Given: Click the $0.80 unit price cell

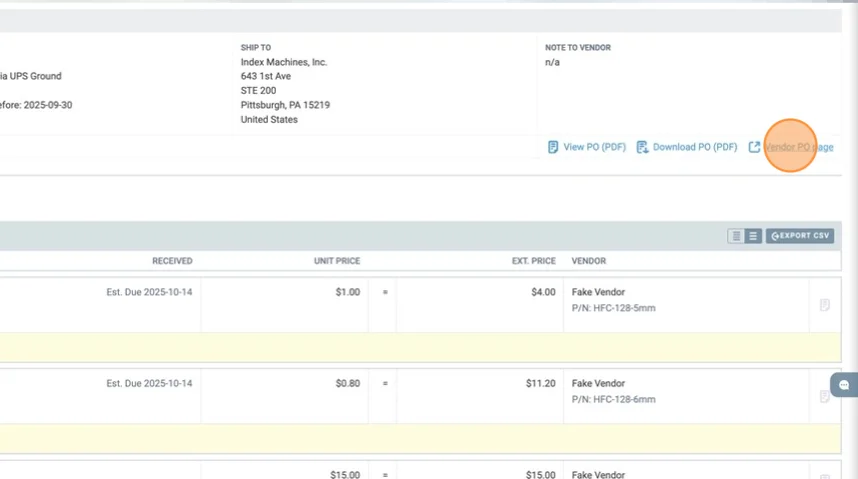Looking at the screenshot, I should (347, 383).
